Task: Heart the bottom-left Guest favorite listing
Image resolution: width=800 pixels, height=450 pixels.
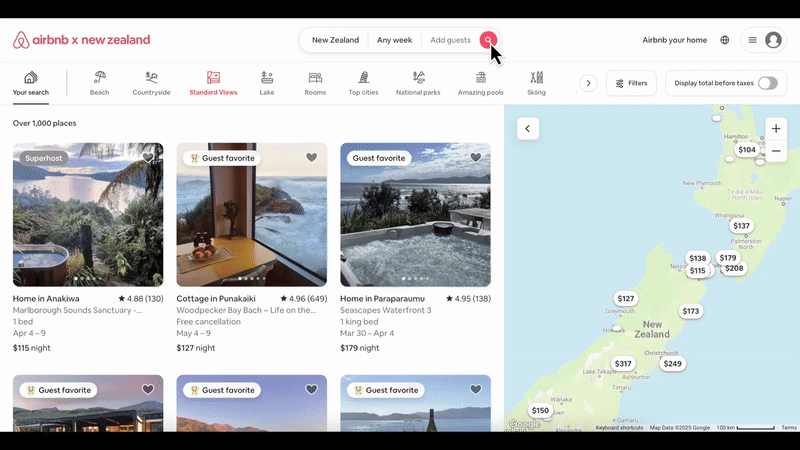Action: (148, 390)
